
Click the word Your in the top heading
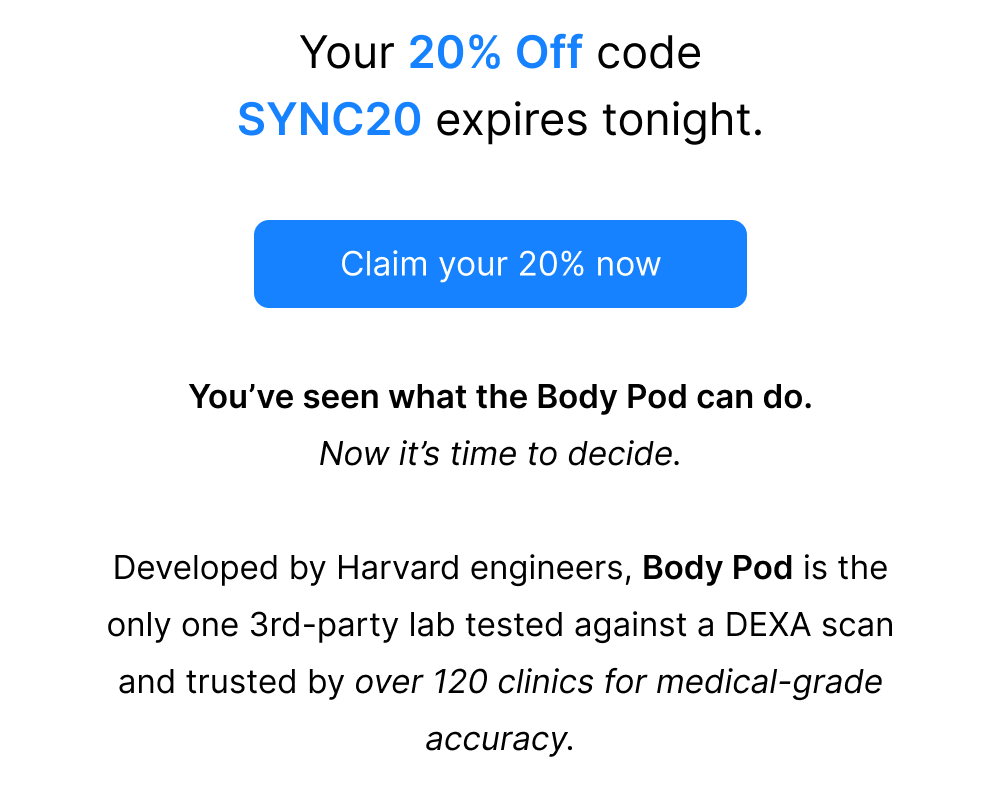[348, 52]
